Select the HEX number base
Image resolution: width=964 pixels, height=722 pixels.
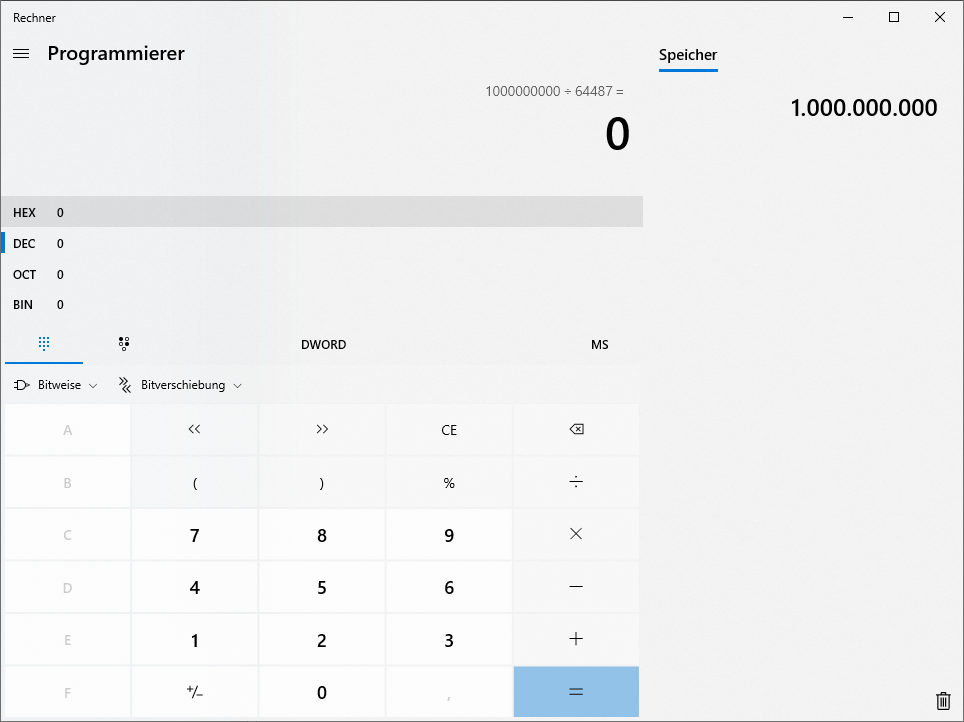[322, 212]
